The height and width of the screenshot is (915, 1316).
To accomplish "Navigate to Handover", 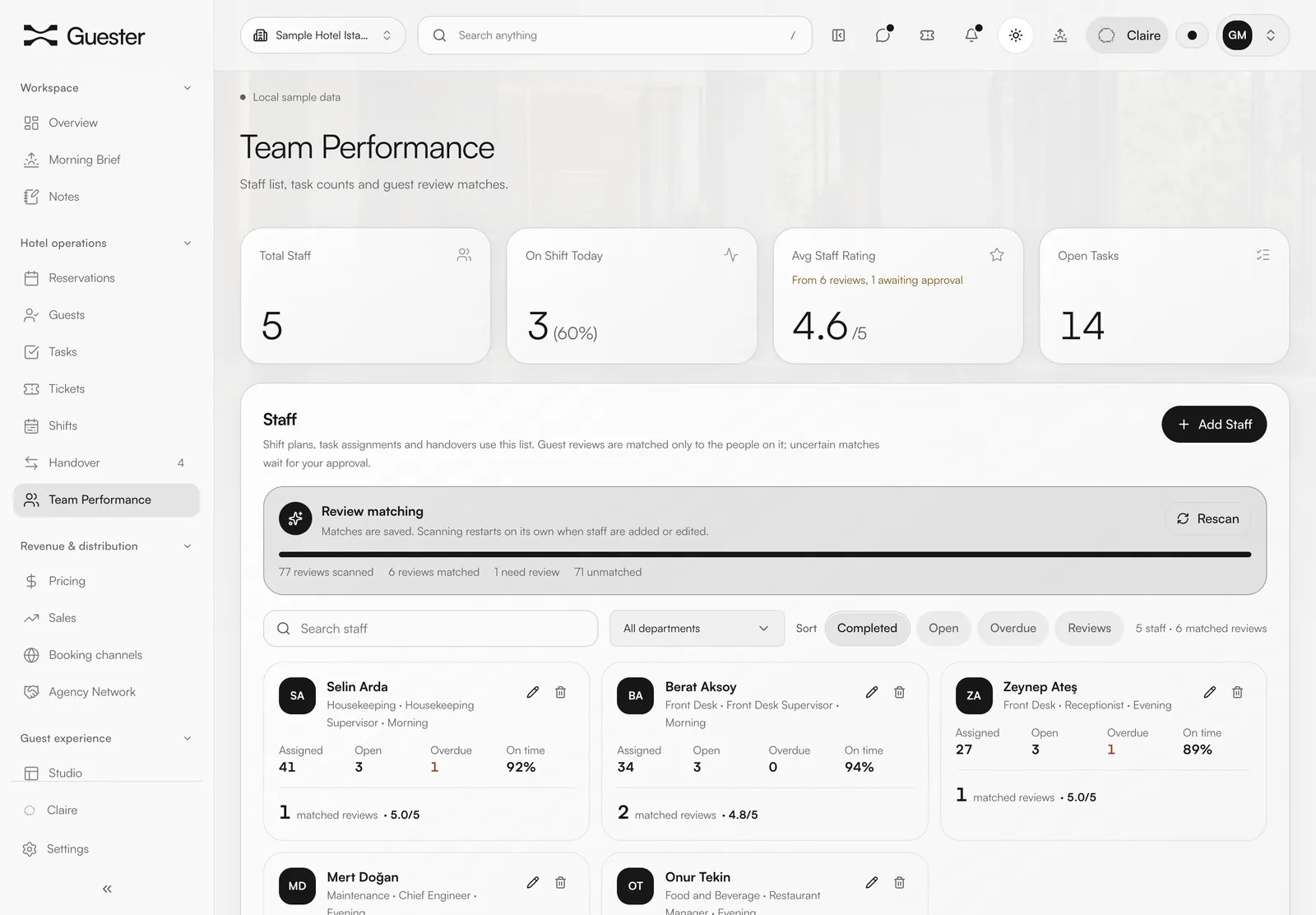I will pos(107,462).
